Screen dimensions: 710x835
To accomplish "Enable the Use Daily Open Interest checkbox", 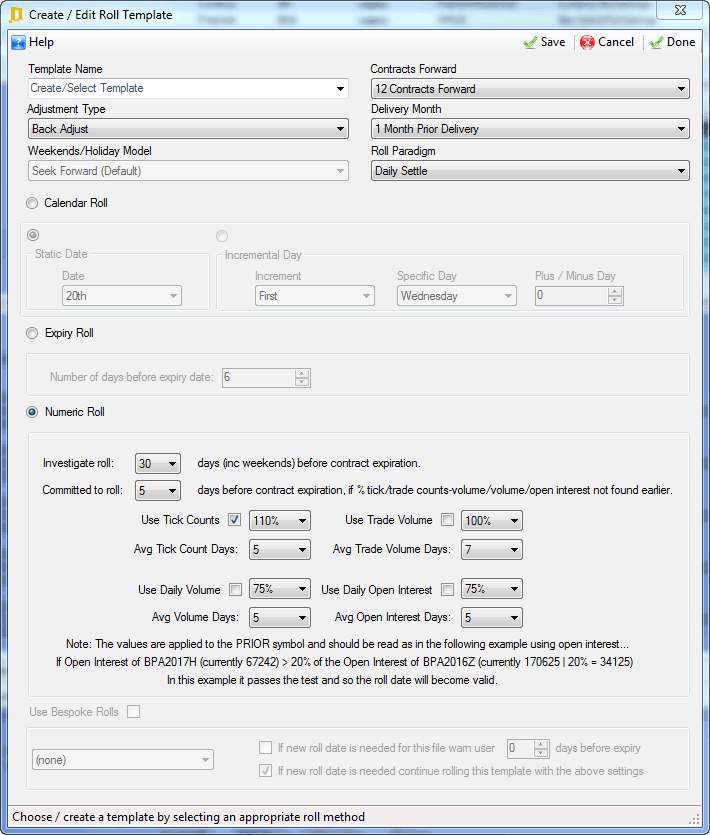I will [448, 590].
